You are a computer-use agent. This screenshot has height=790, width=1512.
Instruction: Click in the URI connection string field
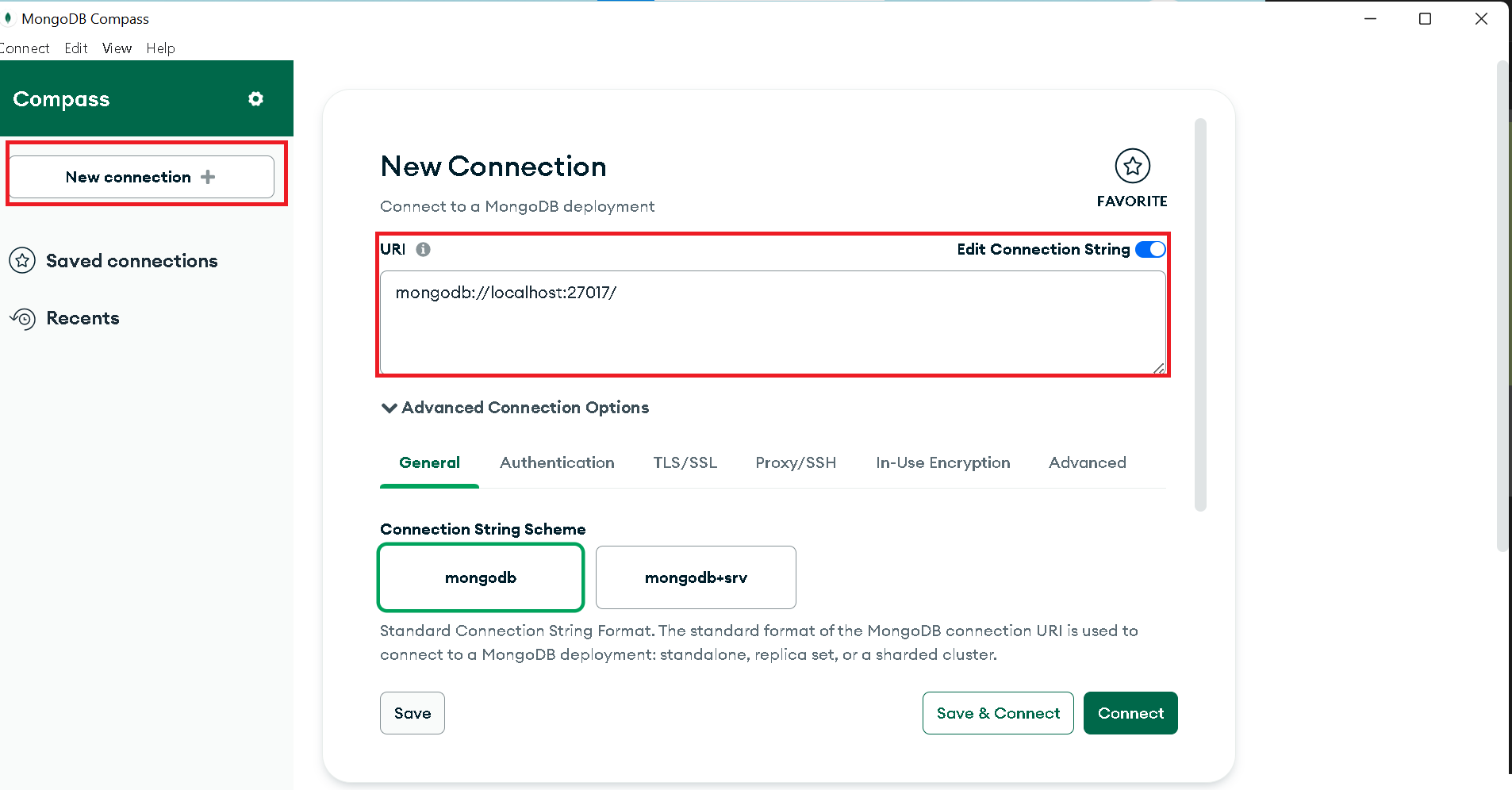click(x=773, y=322)
